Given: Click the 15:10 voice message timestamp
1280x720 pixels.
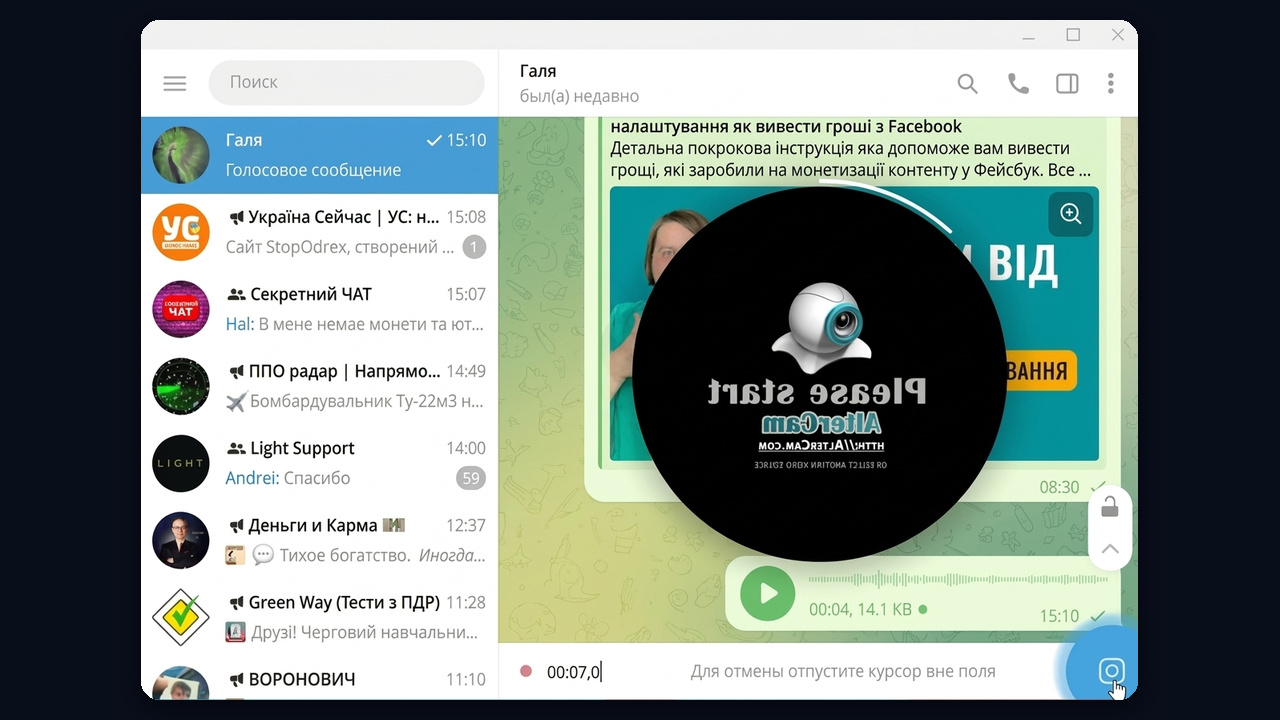Looking at the screenshot, I should [x=1059, y=616].
